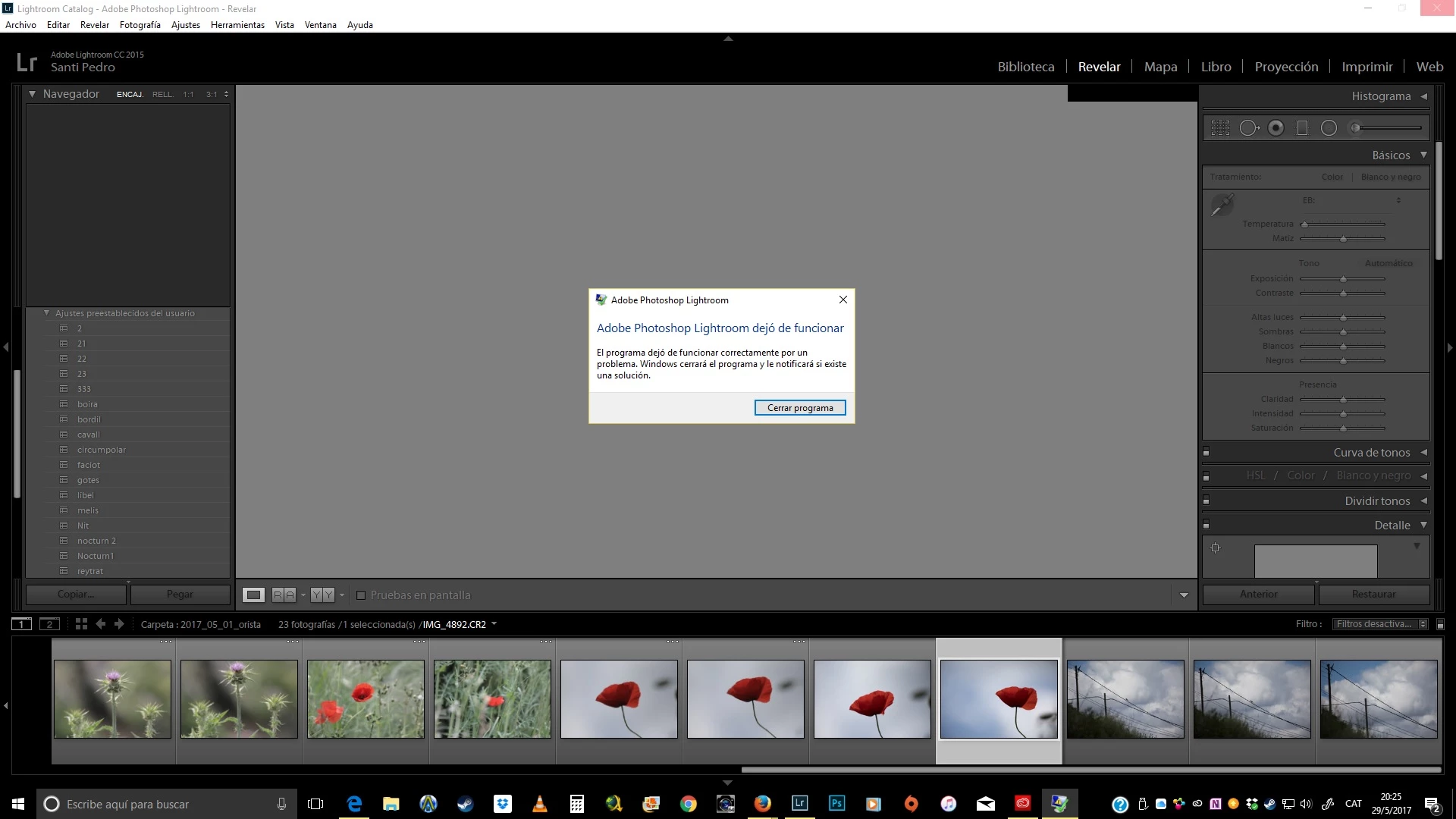
Task: Select the first thistle photo thumbnail
Action: point(112,699)
